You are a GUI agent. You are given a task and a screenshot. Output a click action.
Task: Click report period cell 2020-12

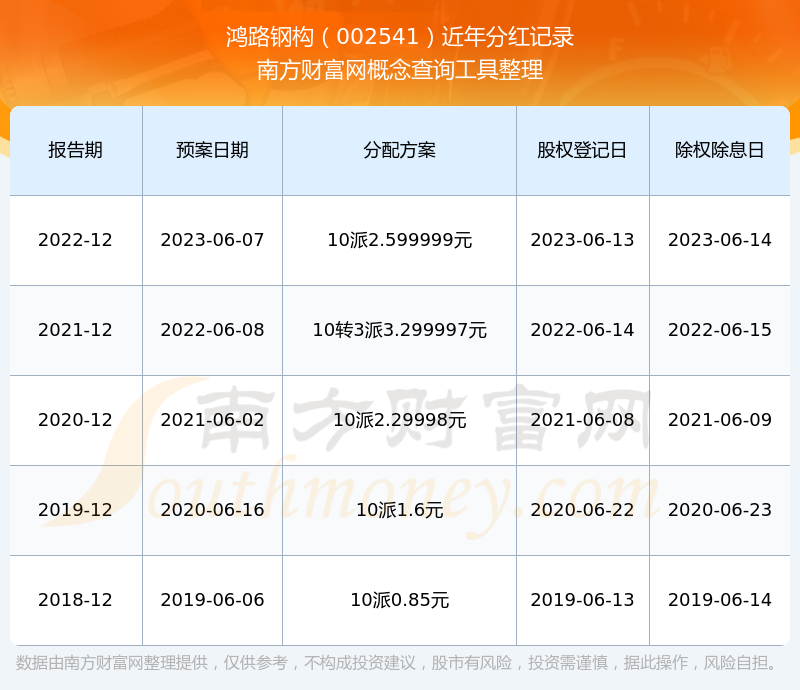76,420
